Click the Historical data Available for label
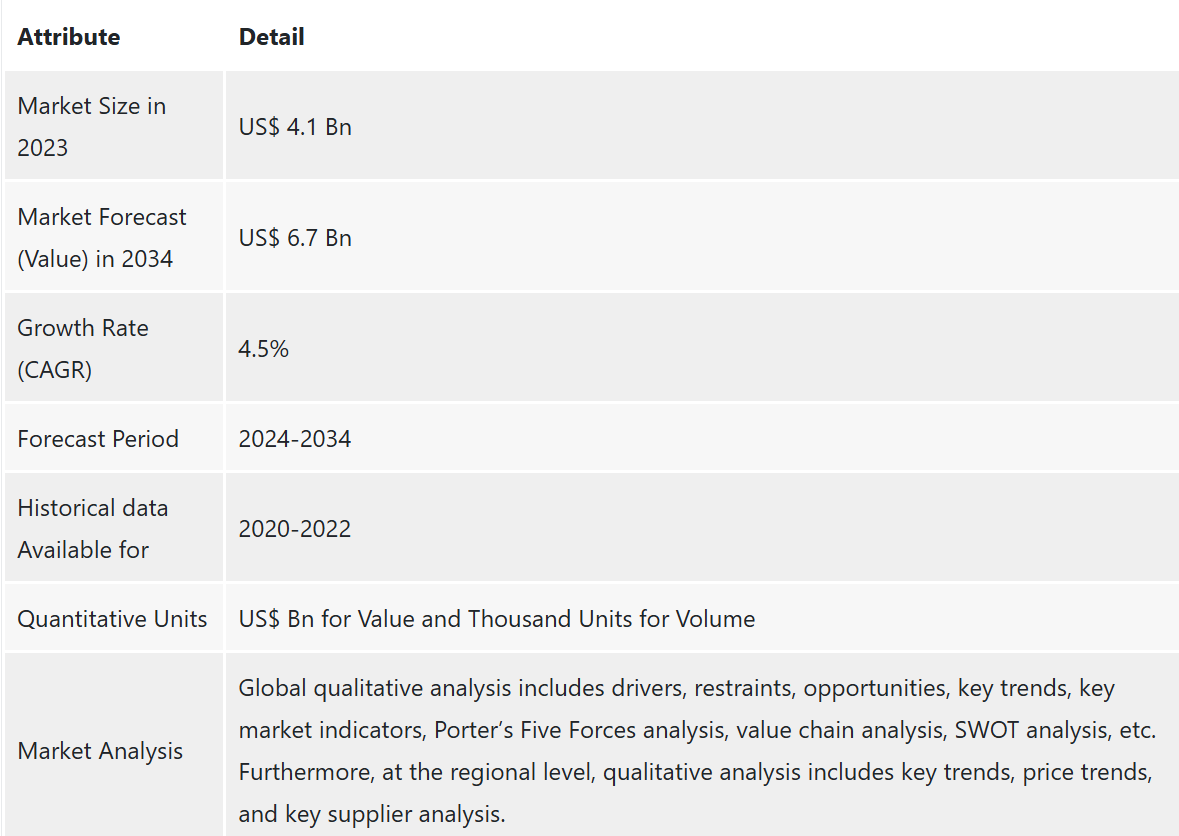Viewport: 1179px width, 836px height. click(x=92, y=529)
